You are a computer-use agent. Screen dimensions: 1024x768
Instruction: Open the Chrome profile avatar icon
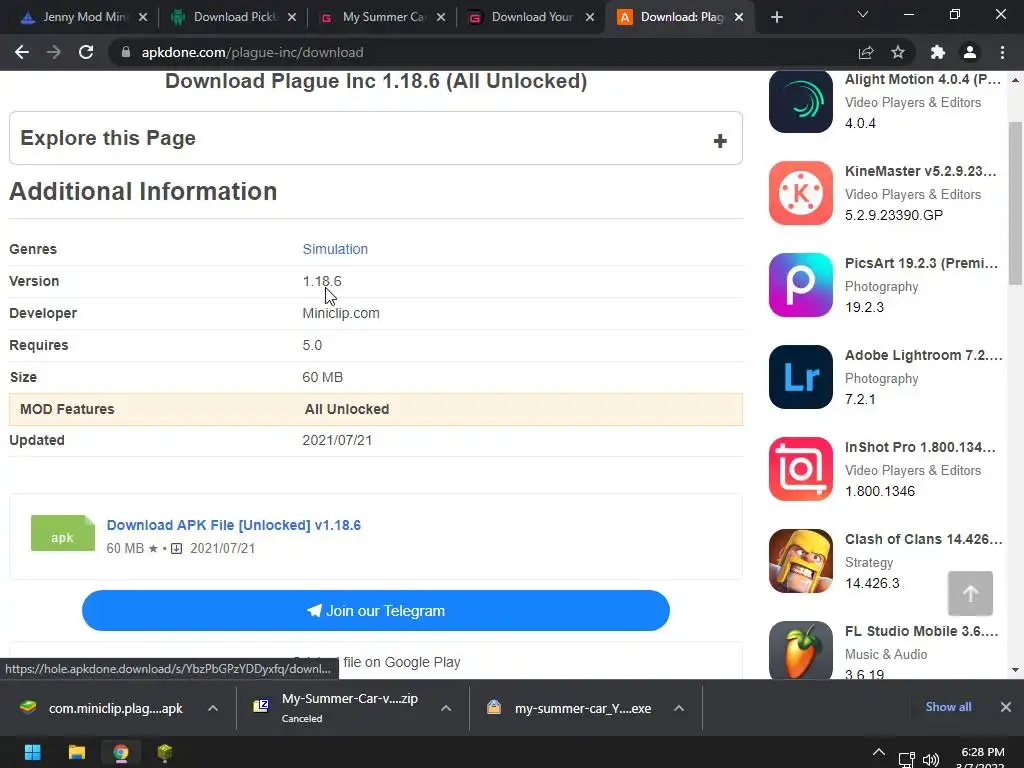(x=970, y=52)
